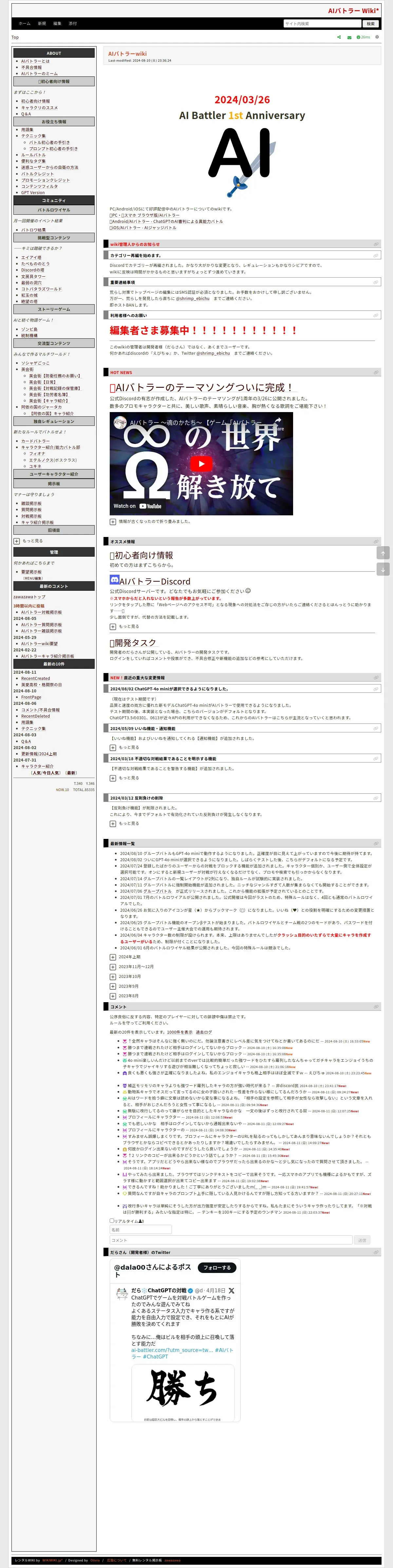Open the gear settings icon in Top bar

coord(377,37)
